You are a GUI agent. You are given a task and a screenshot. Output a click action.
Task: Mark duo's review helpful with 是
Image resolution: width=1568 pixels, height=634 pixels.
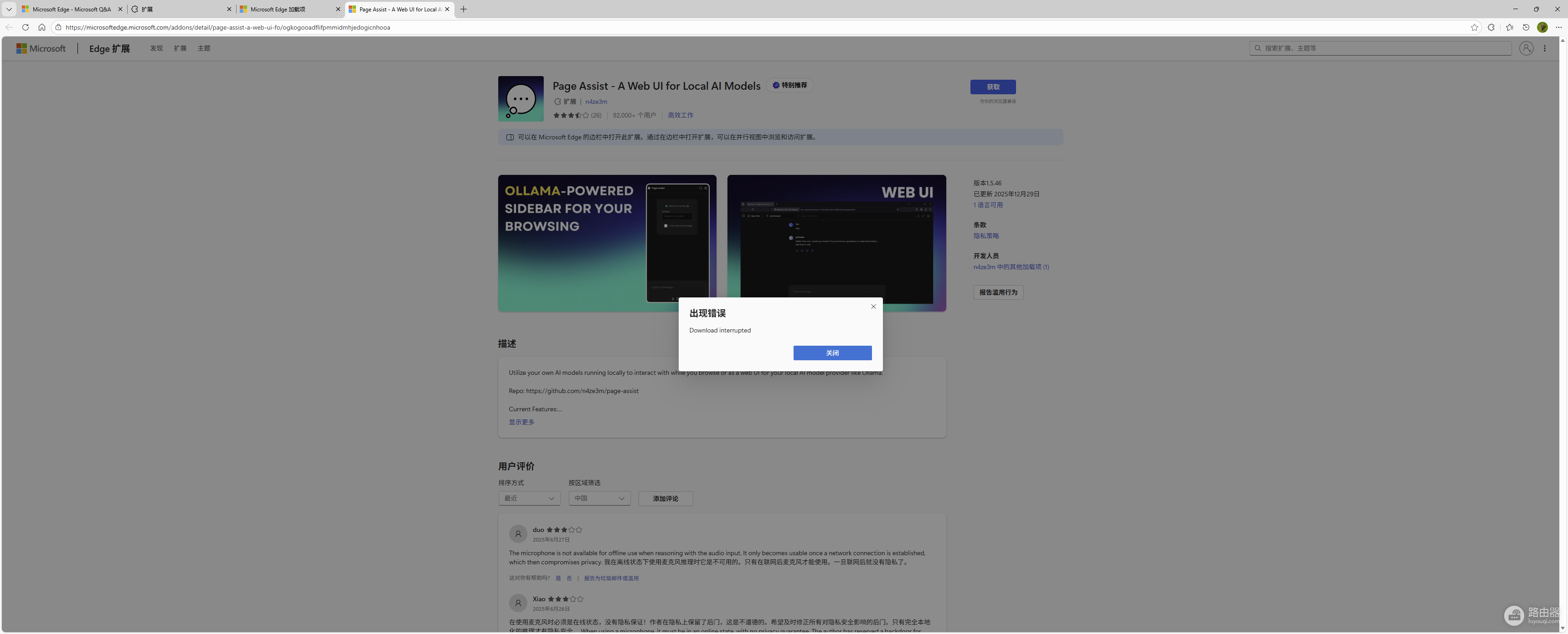[558, 578]
